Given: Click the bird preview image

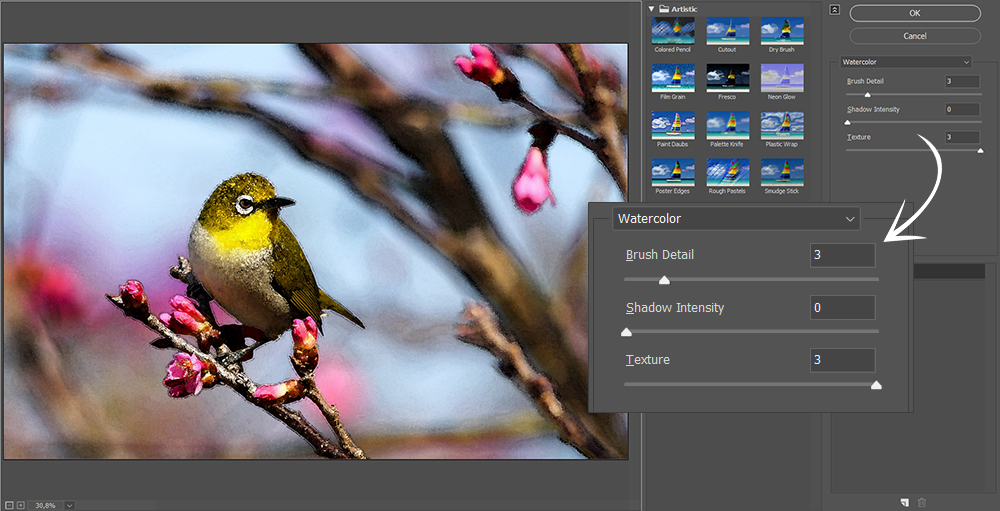Looking at the screenshot, I should click(x=316, y=251).
